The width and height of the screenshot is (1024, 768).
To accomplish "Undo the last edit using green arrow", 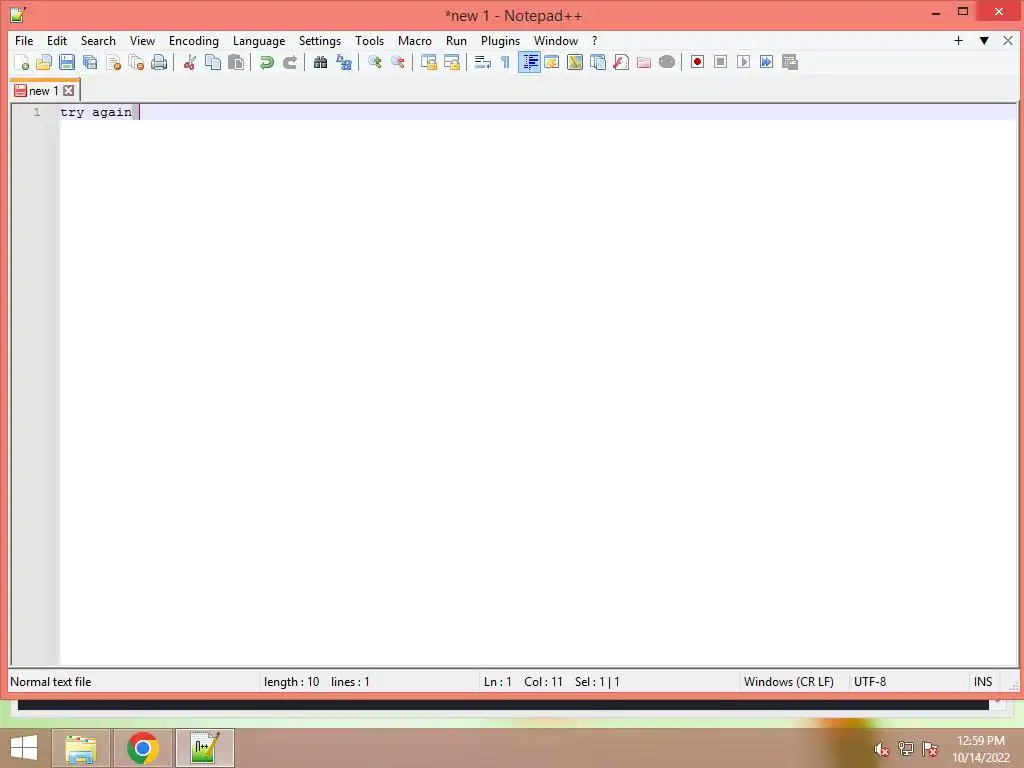I will 266,62.
